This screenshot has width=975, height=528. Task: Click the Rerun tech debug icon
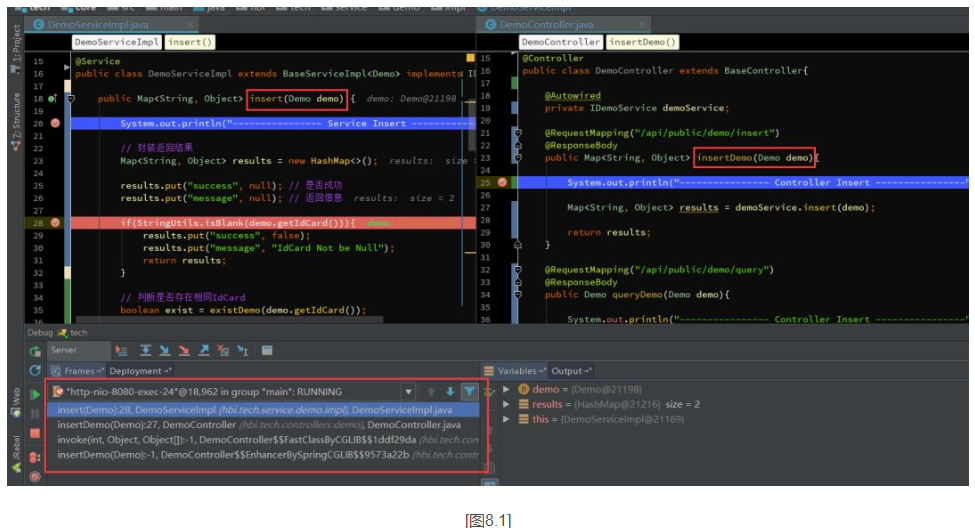pos(35,351)
